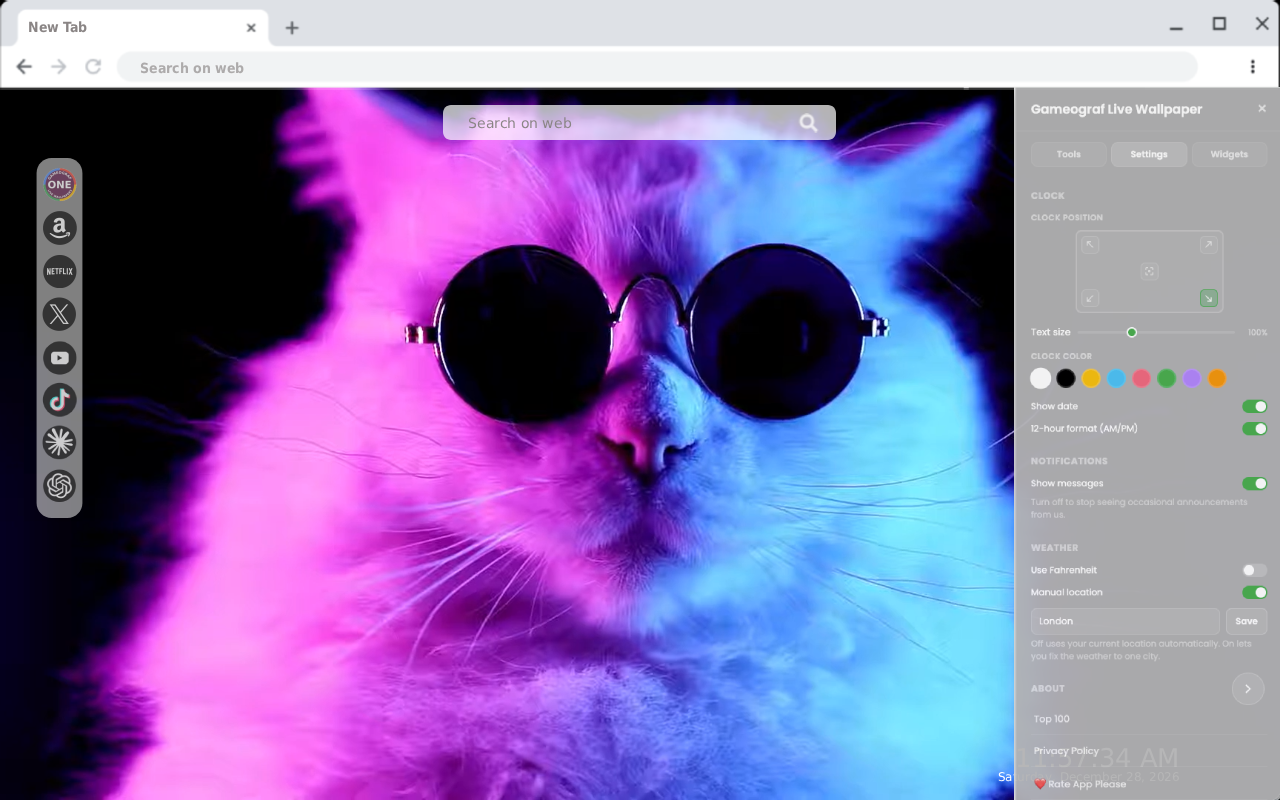This screenshot has height=800, width=1280.
Task: Enable the Use Fahrenheit toggle
Action: pos(1255,570)
